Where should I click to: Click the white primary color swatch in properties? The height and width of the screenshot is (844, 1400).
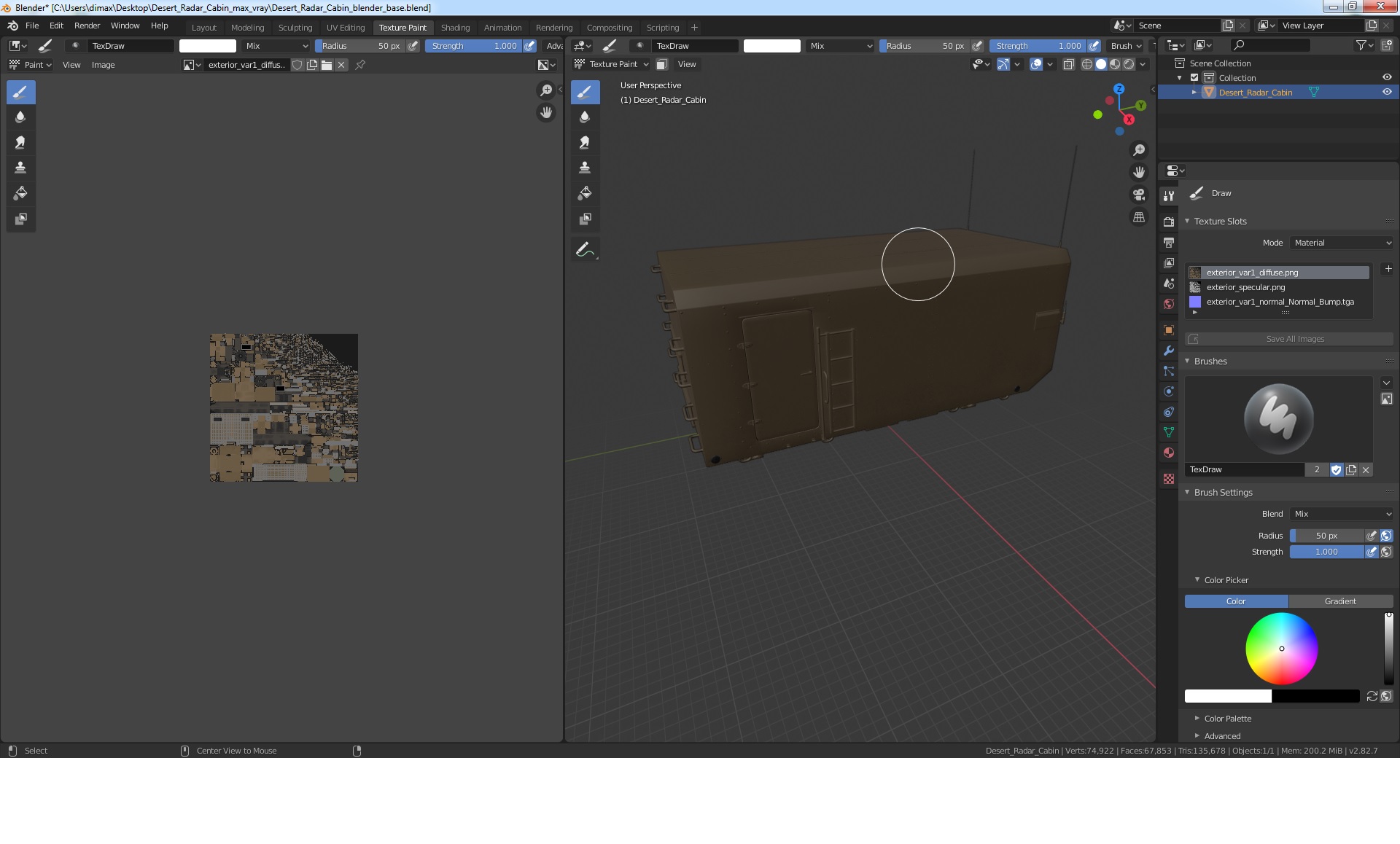1228,696
